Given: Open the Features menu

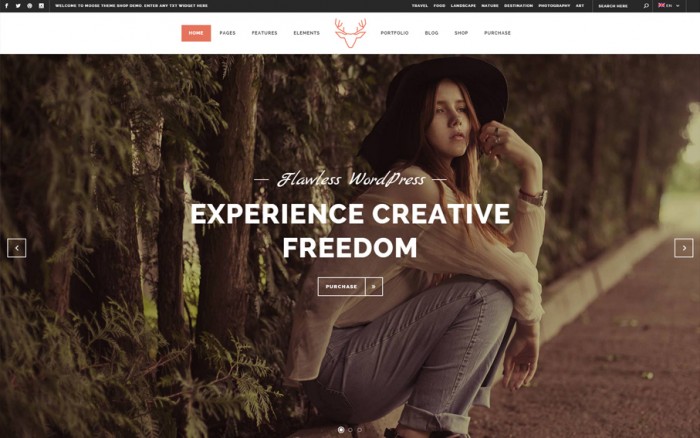Looking at the screenshot, I should [264, 33].
